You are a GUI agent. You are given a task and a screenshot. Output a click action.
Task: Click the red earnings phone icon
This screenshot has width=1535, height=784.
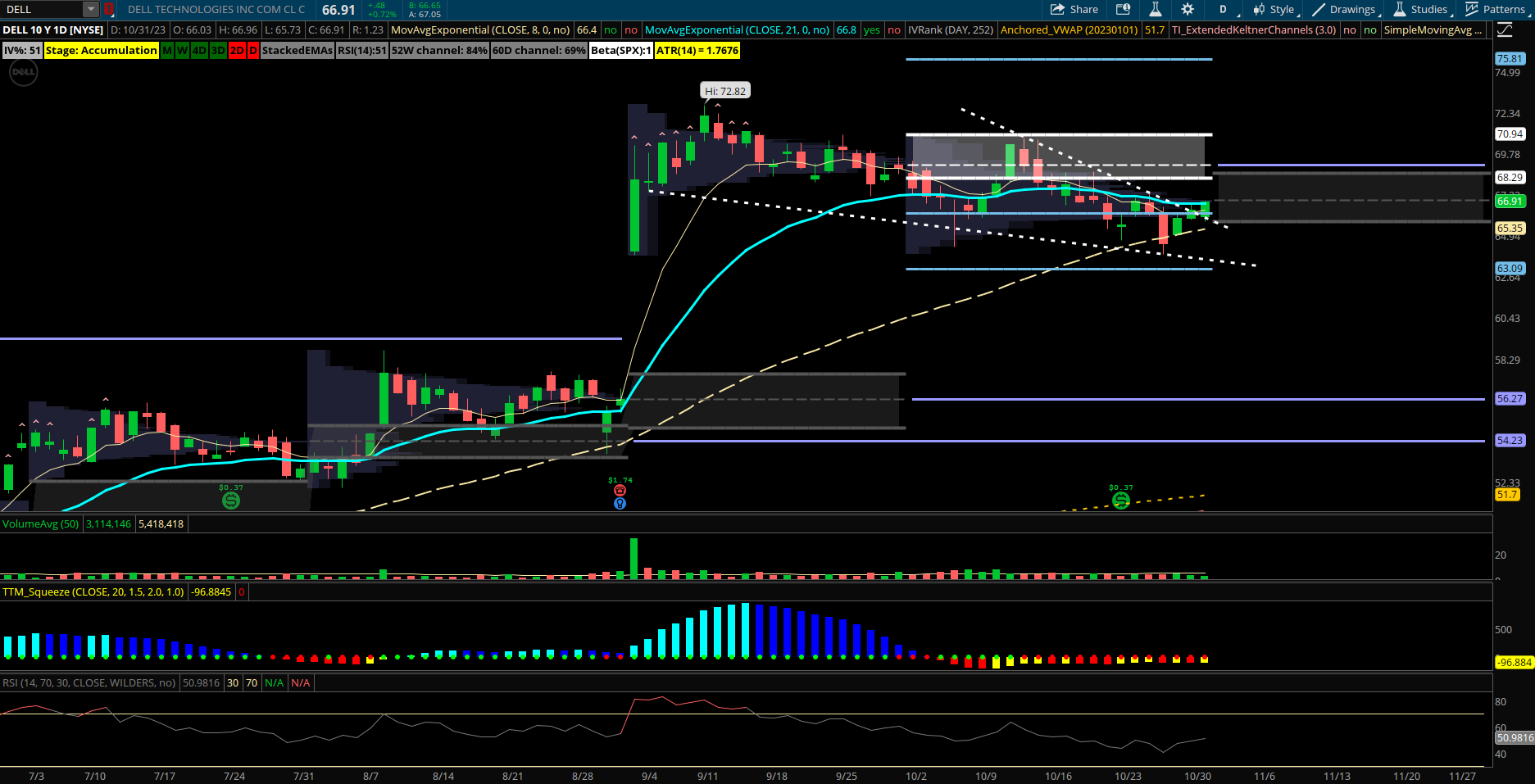tap(620, 491)
